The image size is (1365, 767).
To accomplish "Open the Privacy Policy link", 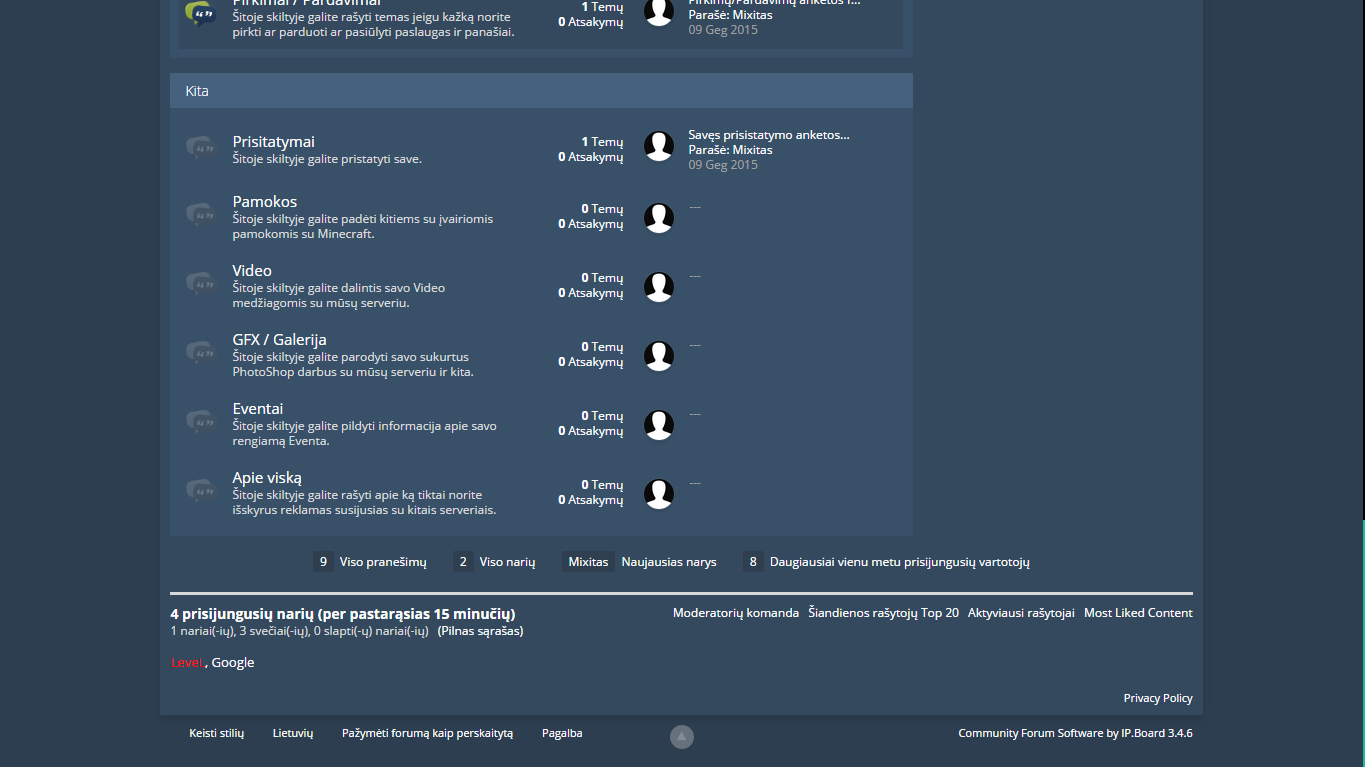I will (x=1158, y=698).
